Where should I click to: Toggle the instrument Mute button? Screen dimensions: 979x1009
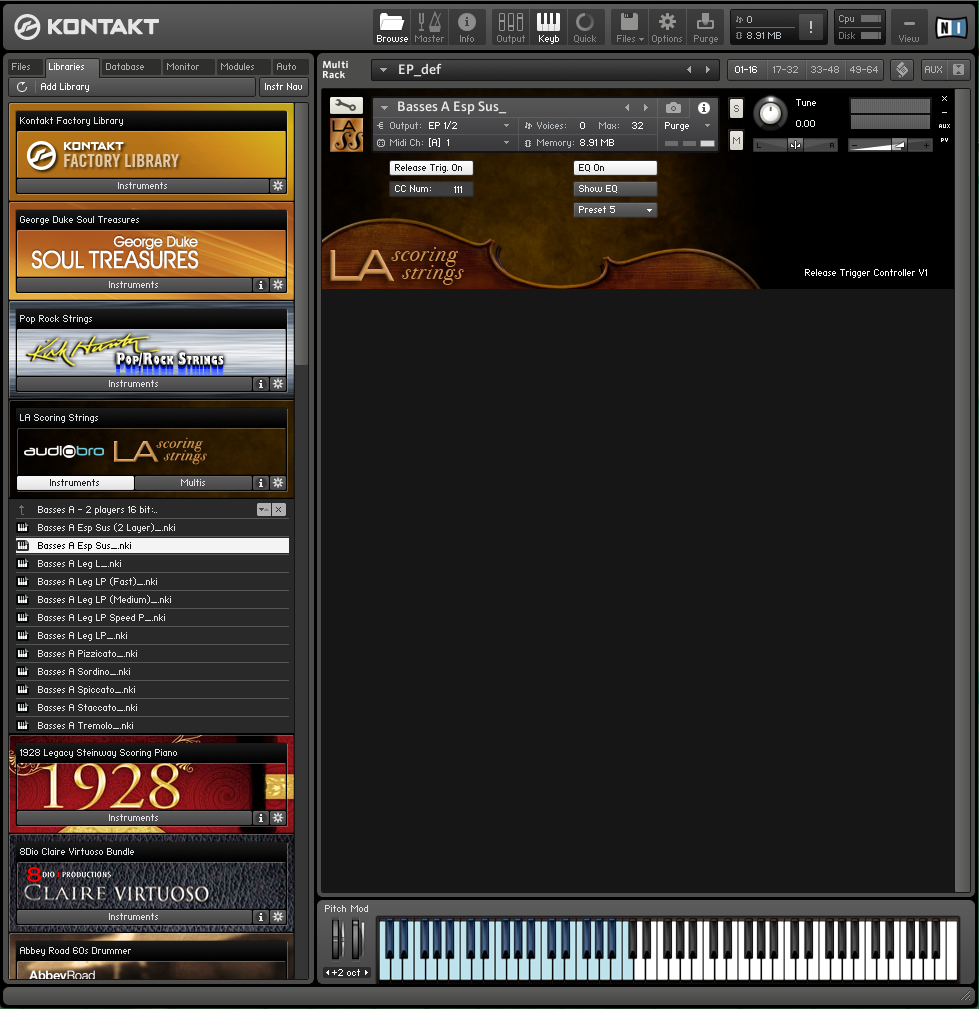coord(736,140)
